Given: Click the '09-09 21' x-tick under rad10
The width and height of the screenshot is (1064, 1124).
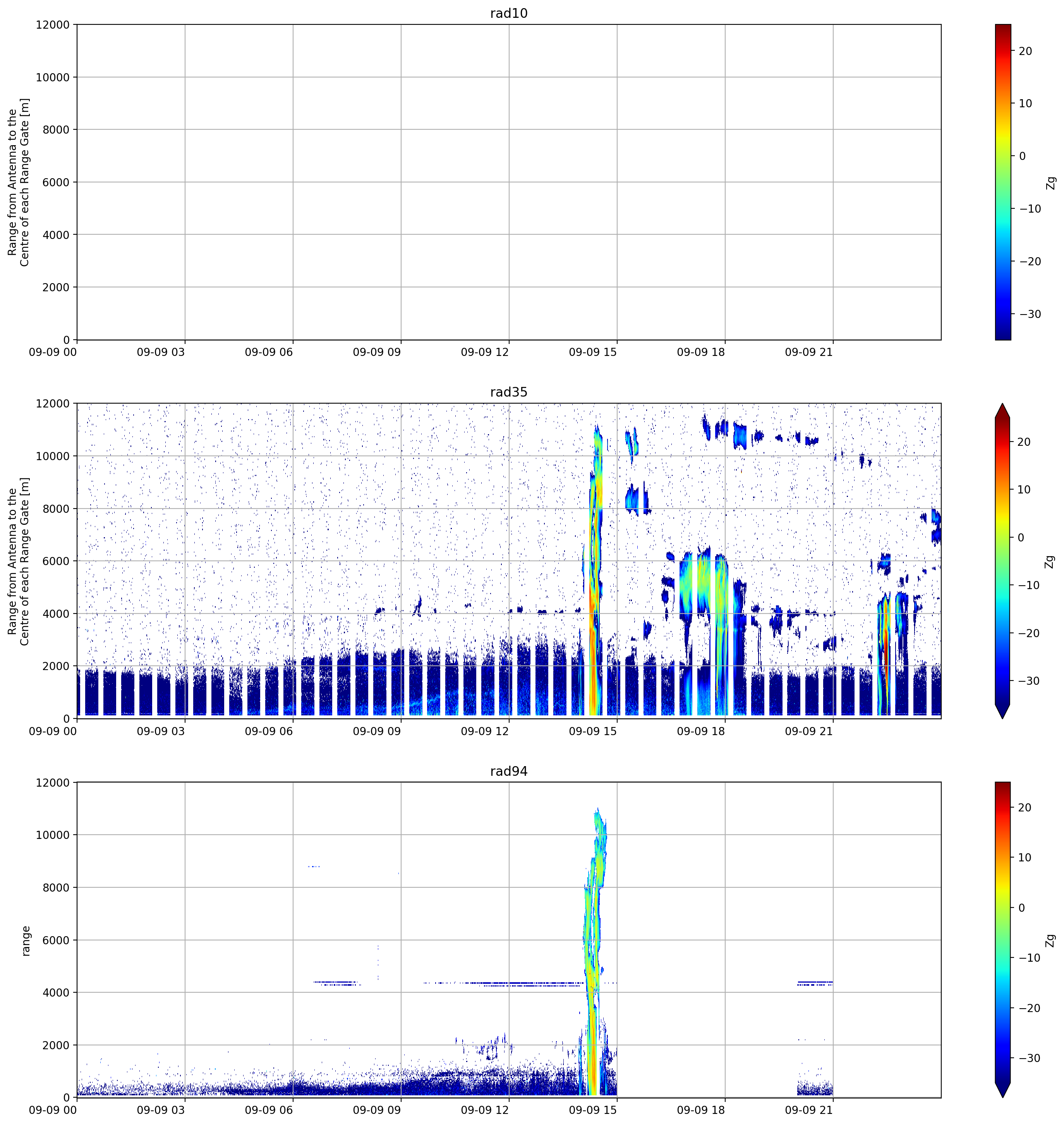Looking at the screenshot, I should click(x=809, y=352).
